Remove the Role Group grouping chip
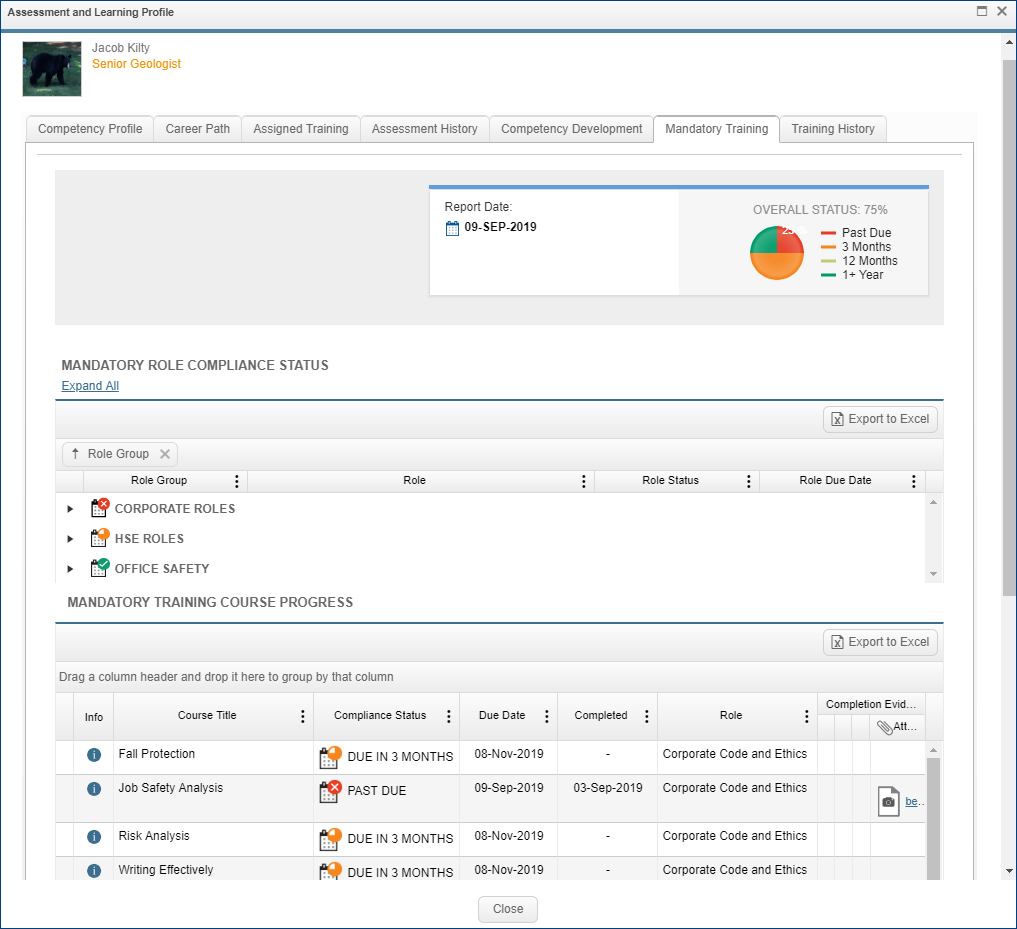 point(165,454)
